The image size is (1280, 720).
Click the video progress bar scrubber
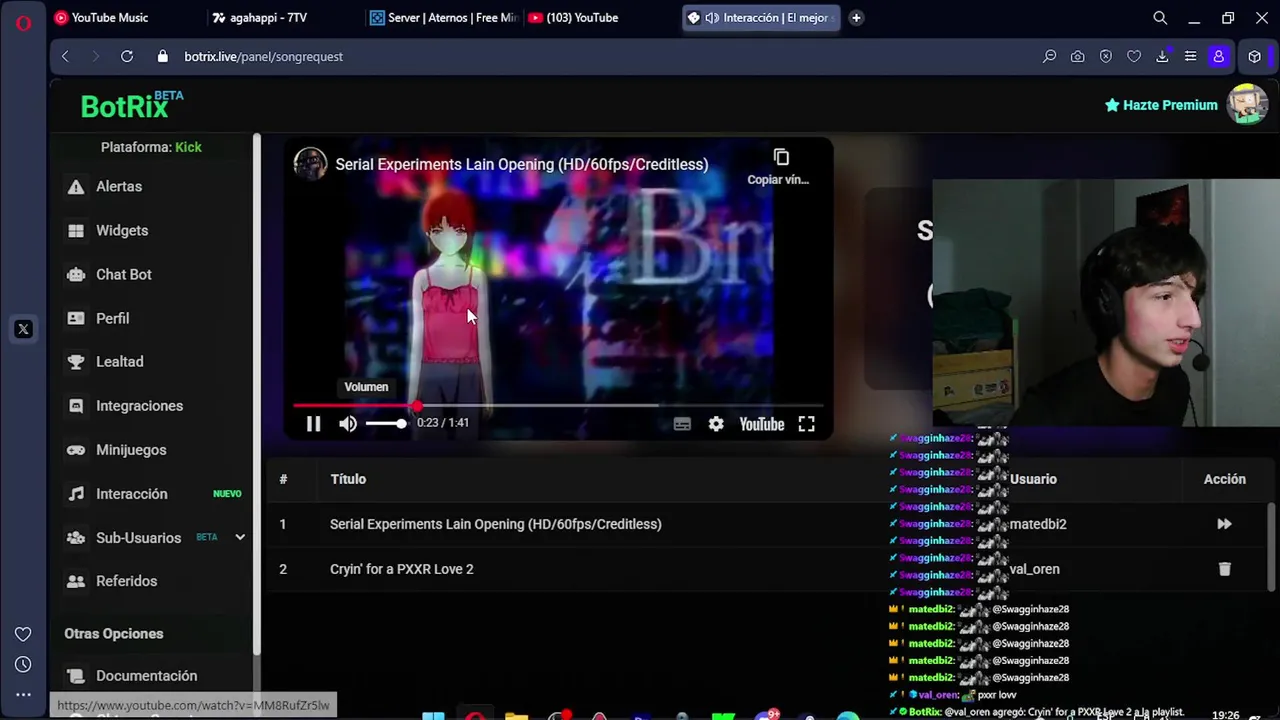416,406
